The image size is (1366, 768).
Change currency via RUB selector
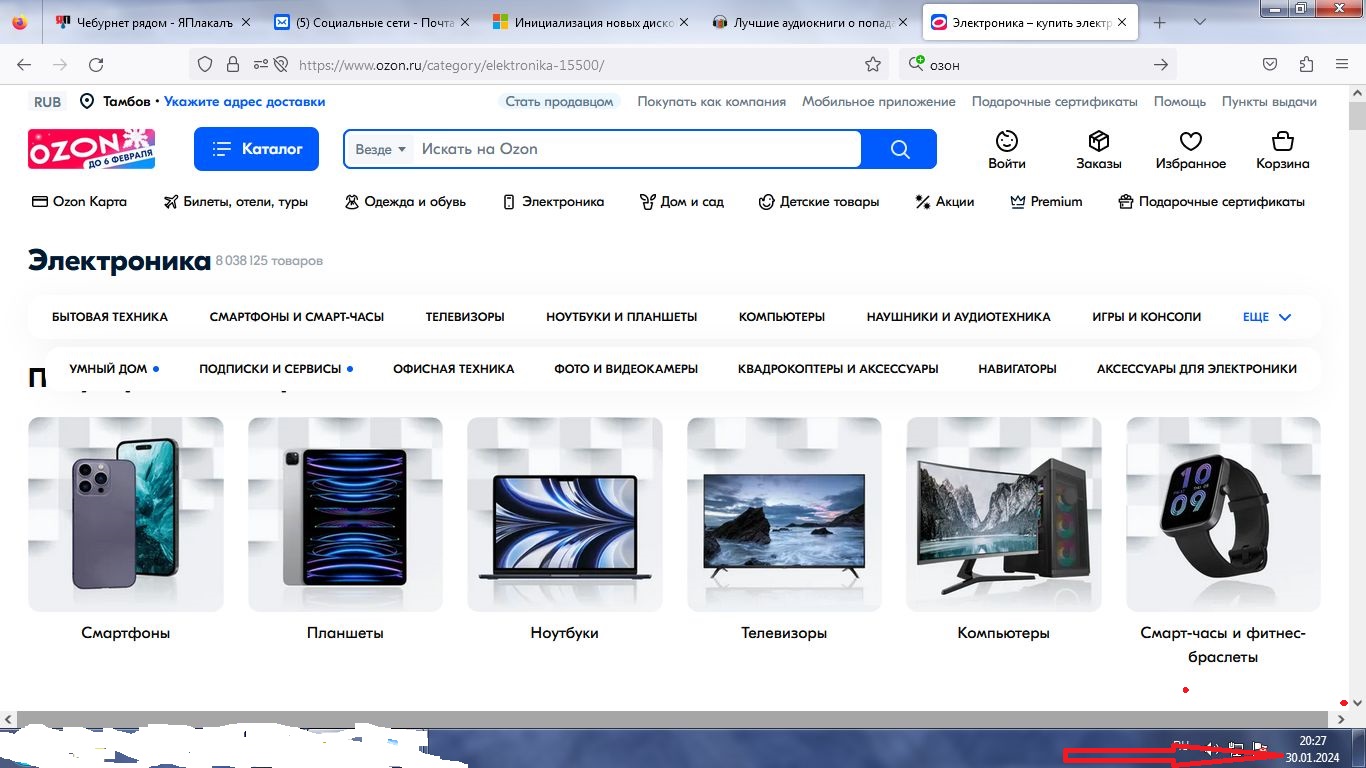click(x=47, y=101)
